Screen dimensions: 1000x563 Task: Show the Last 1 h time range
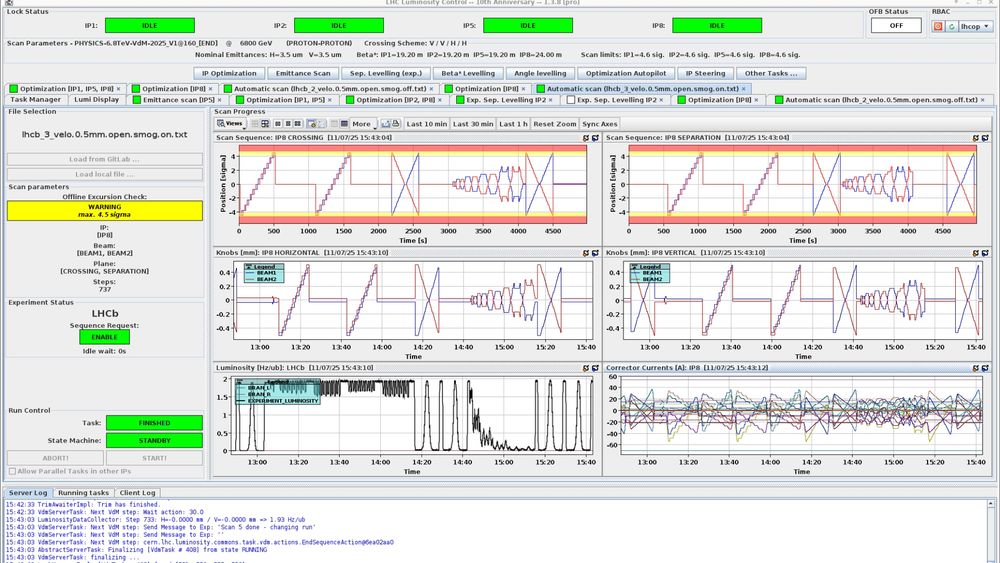click(x=513, y=124)
